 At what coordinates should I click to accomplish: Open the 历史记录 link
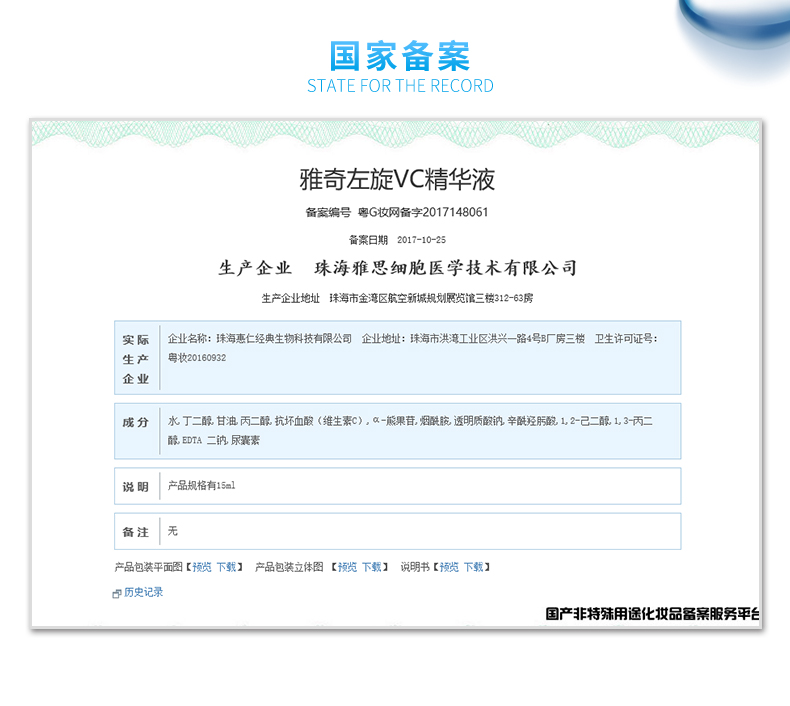[x=144, y=593]
